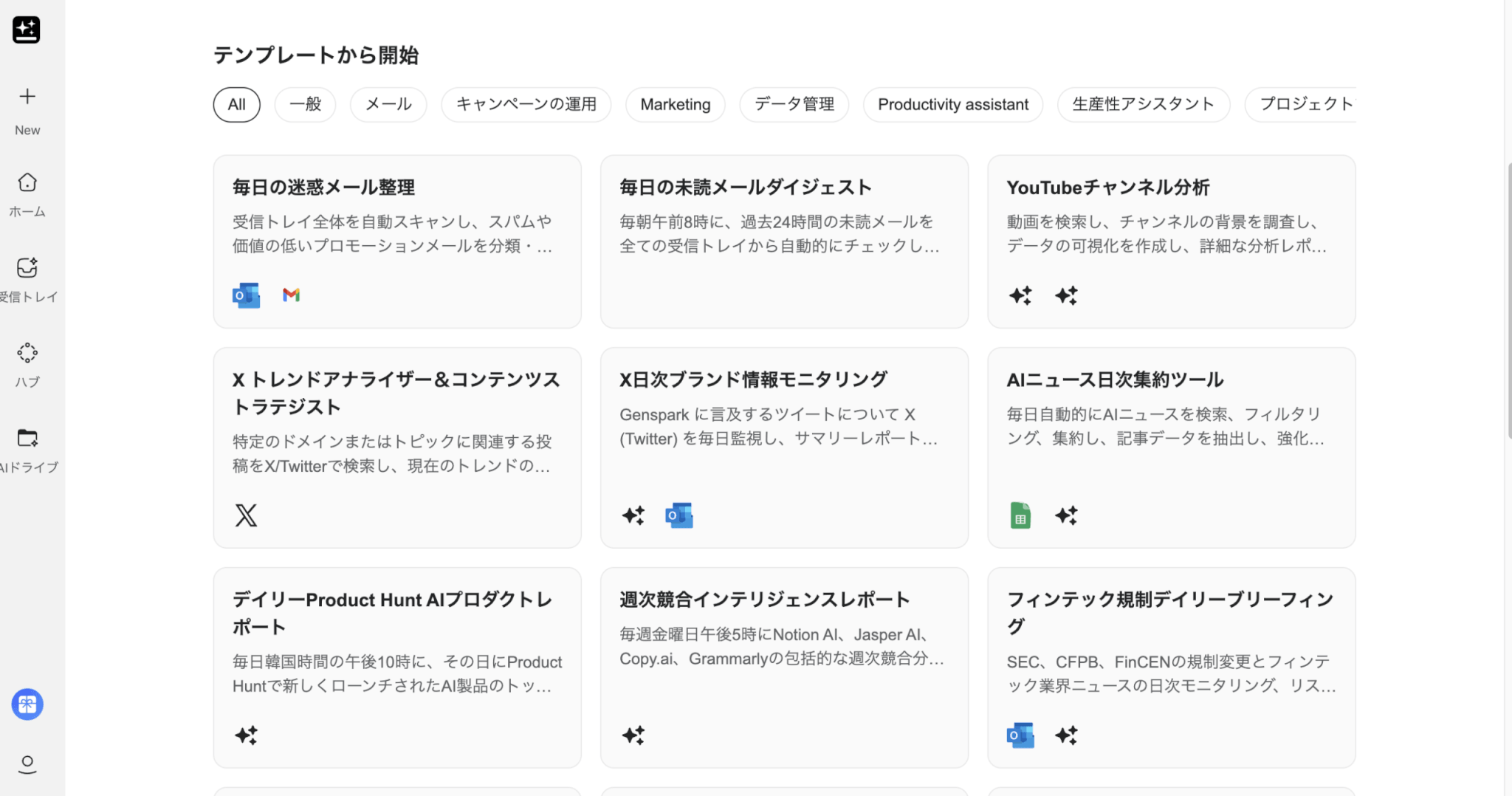The height and width of the screenshot is (796, 1512).
Task: Click the New plus icon
Action: pyautogui.click(x=27, y=97)
